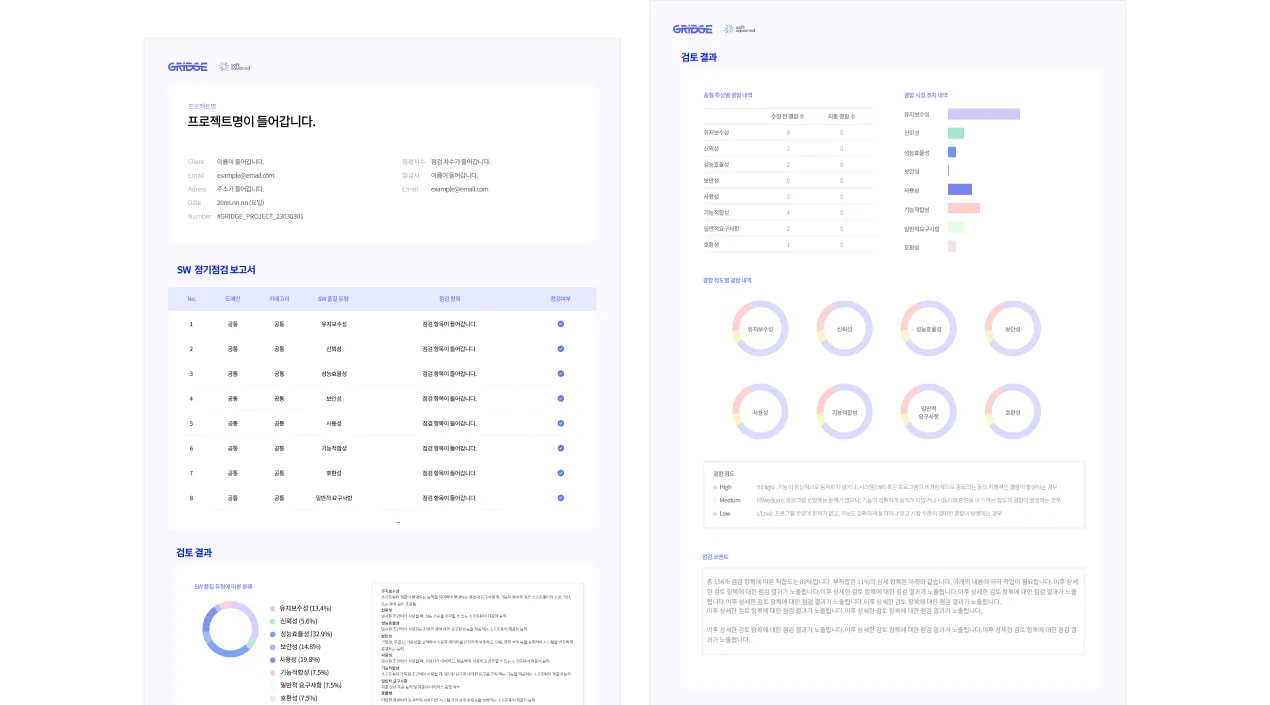Screen dimensions: 1270x705
Task: Click the SW 정기점검 보고서 heading
Action: (216, 269)
